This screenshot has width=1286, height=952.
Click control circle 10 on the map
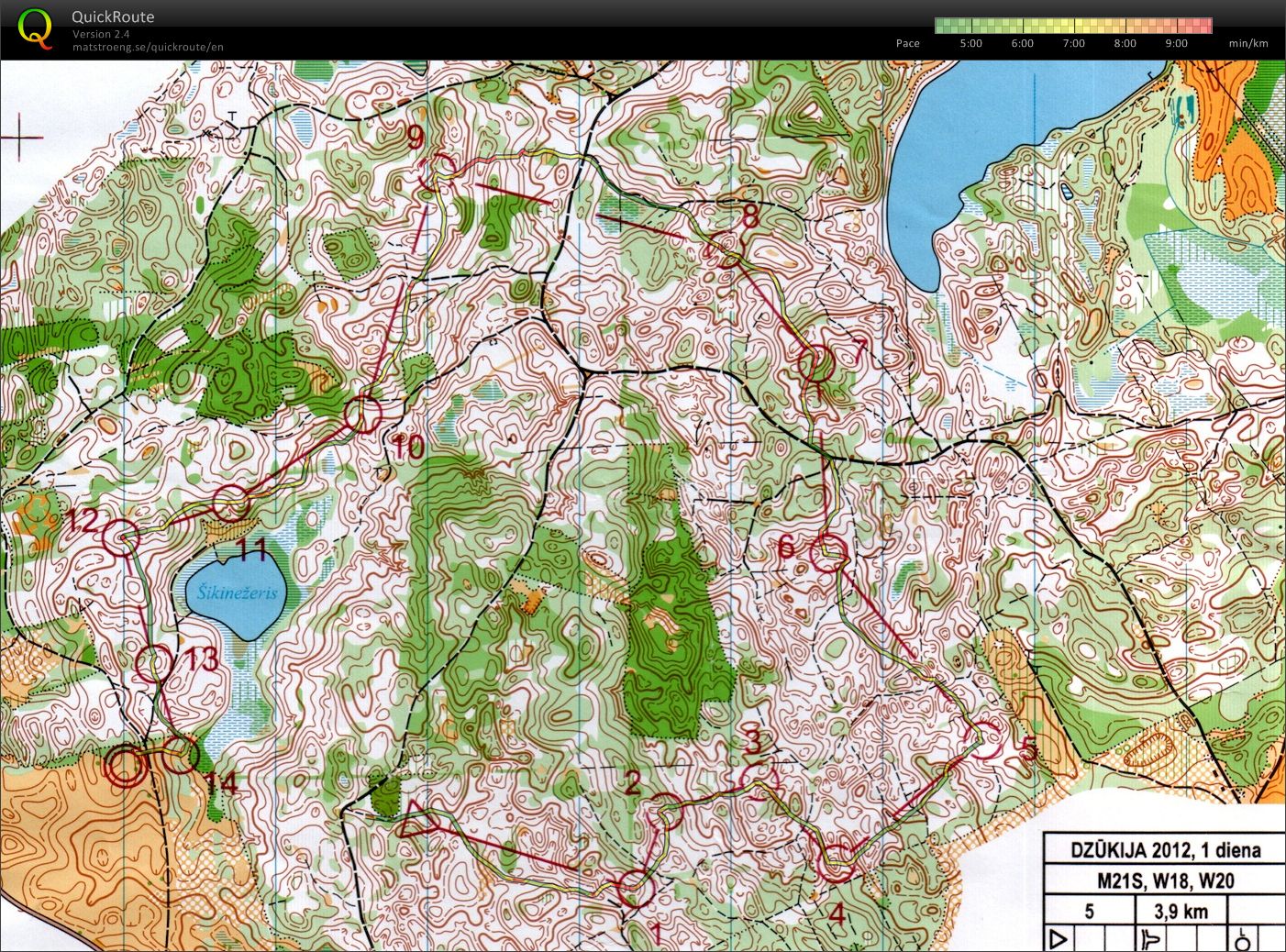[363, 414]
